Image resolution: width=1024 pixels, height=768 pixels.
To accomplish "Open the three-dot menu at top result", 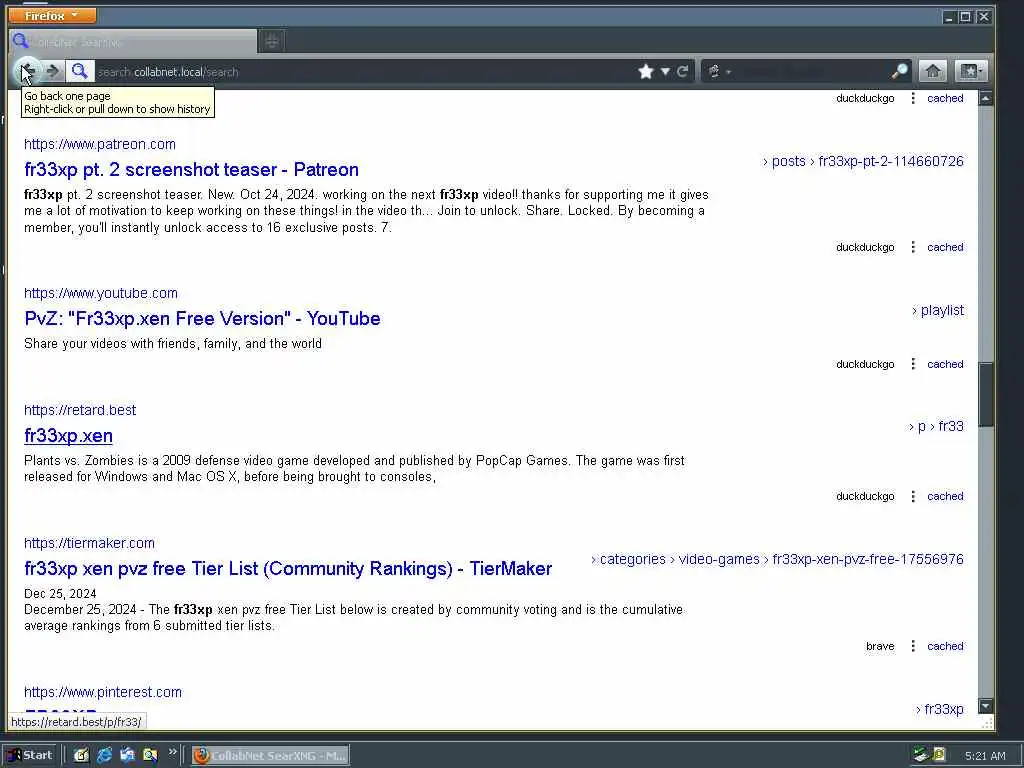I will (x=913, y=99).
